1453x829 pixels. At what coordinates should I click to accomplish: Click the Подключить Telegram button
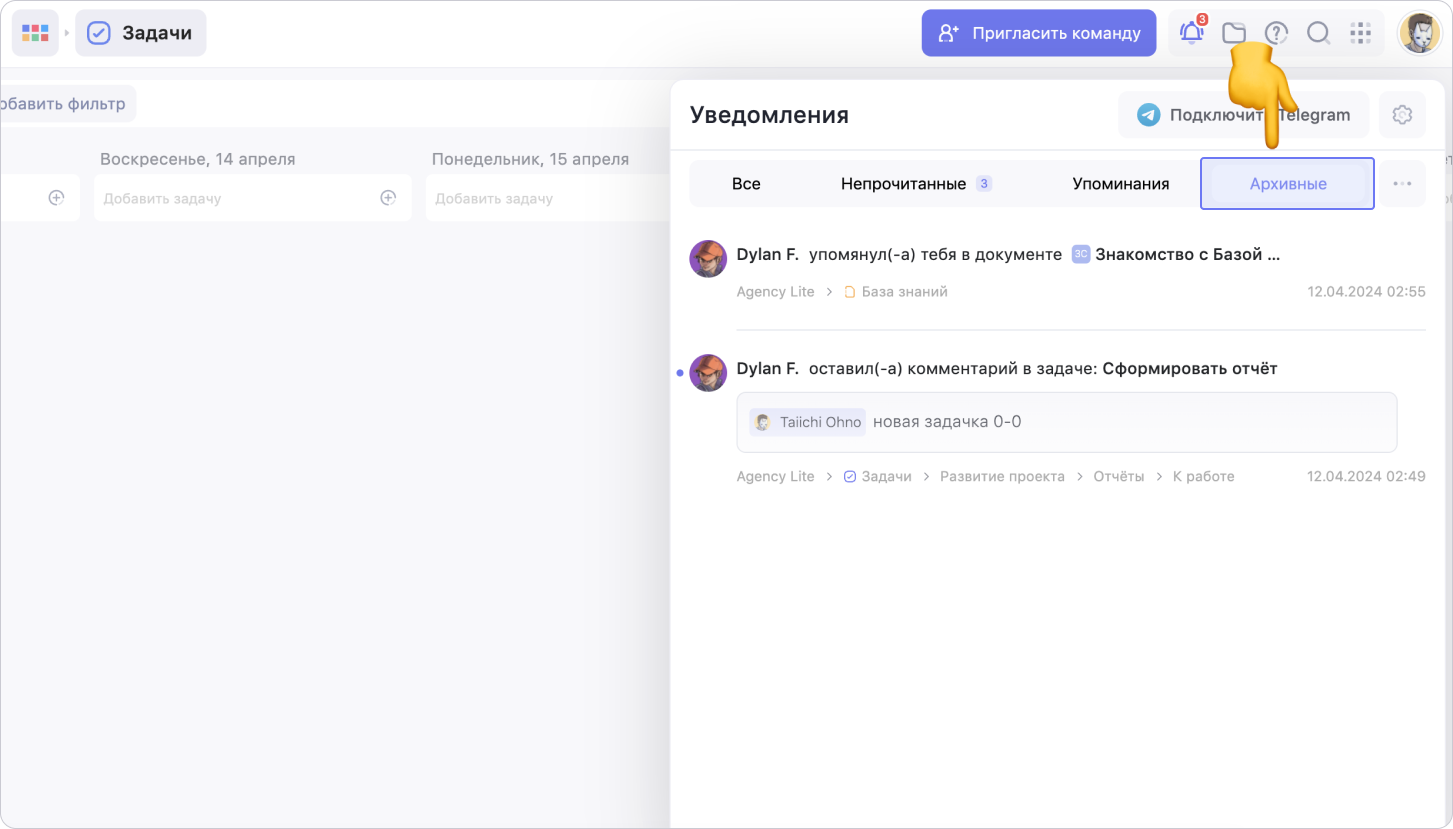[1243, 115]
